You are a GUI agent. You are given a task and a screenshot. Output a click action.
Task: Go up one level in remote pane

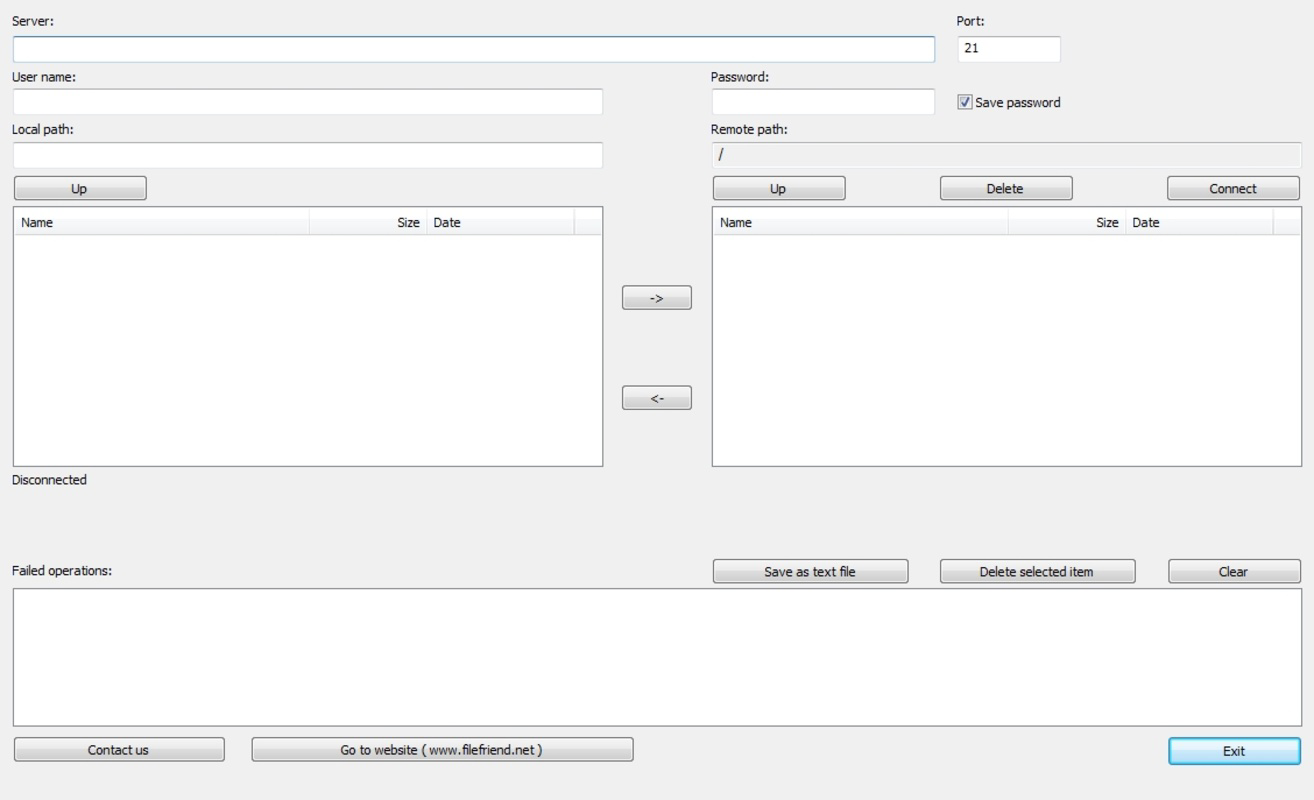pyautogui.click(x=779, y=188)
